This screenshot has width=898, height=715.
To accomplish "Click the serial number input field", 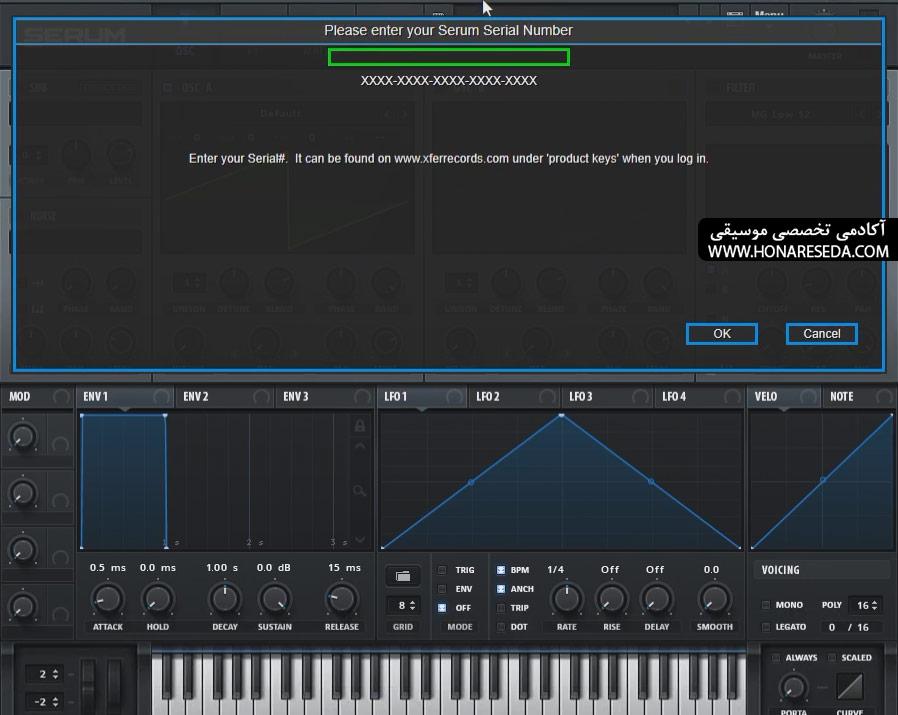I will (448, 57).
